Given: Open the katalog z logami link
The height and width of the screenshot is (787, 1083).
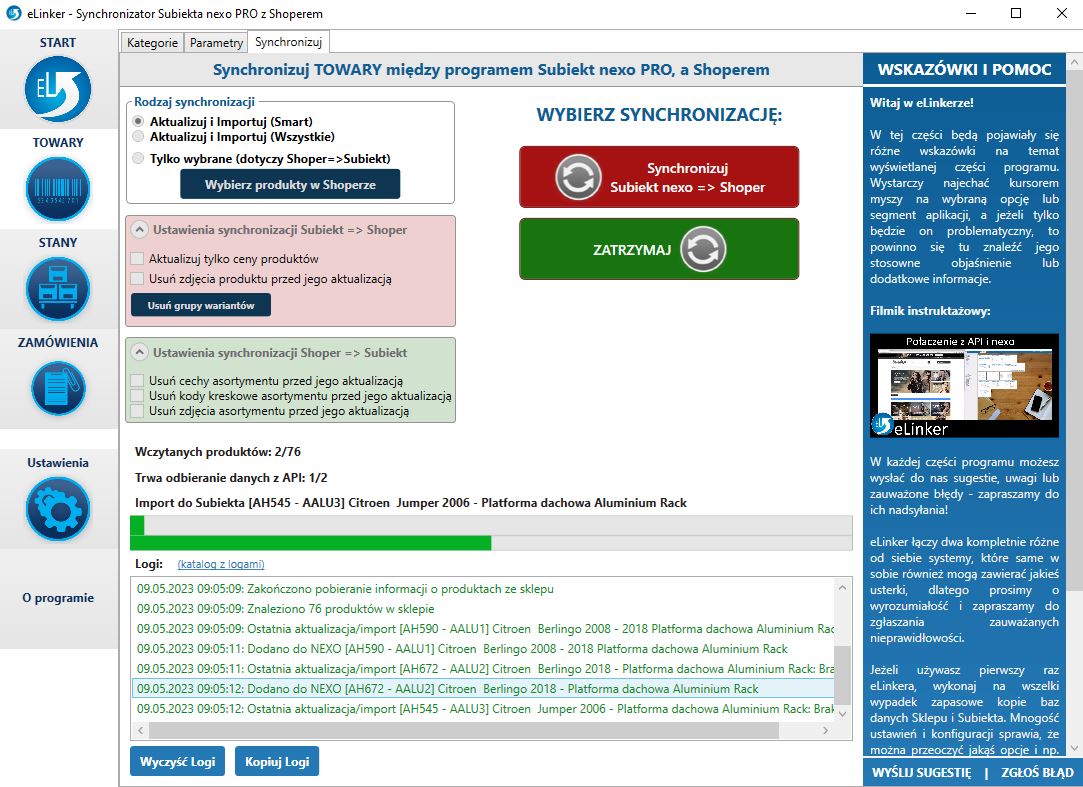Looking at the screenshot, I should coord(221,564).
